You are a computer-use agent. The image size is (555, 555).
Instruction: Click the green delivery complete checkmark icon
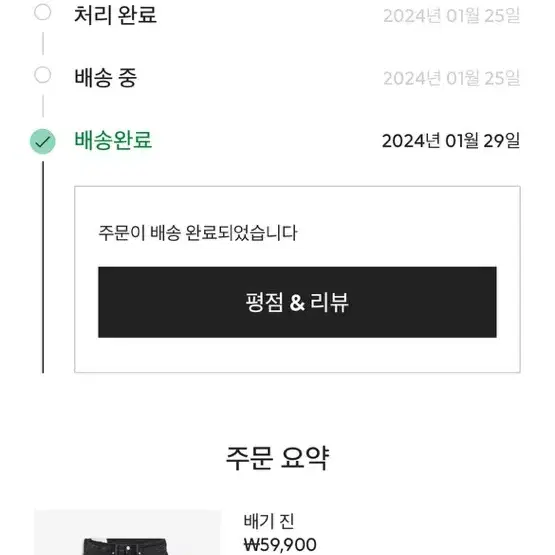coord(43,141)
